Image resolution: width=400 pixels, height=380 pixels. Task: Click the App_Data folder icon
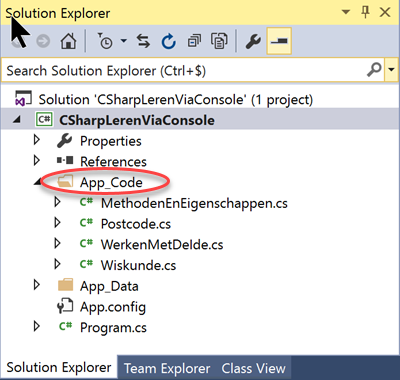tap(65, 285)
